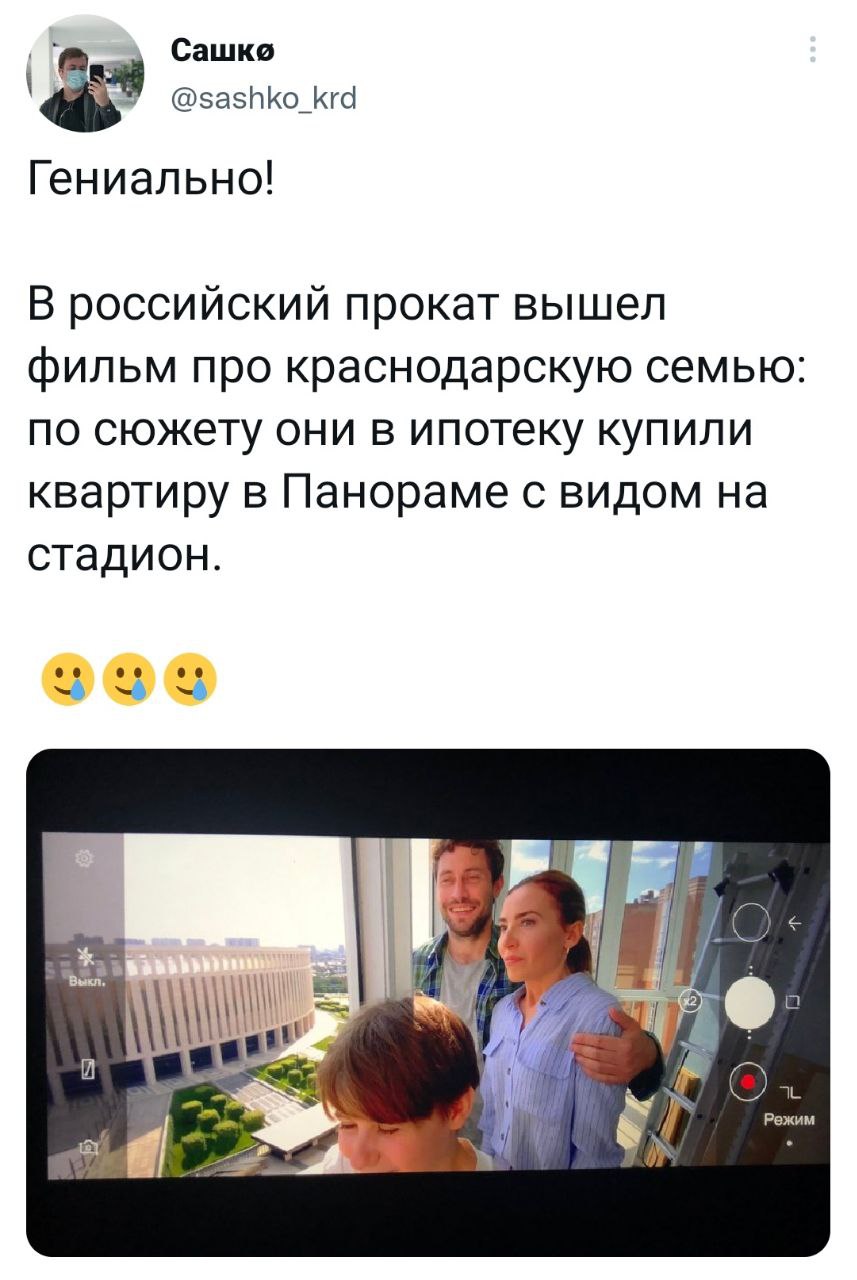
Task: Open the gallery preview circle
Action: [x=752, y=923]
